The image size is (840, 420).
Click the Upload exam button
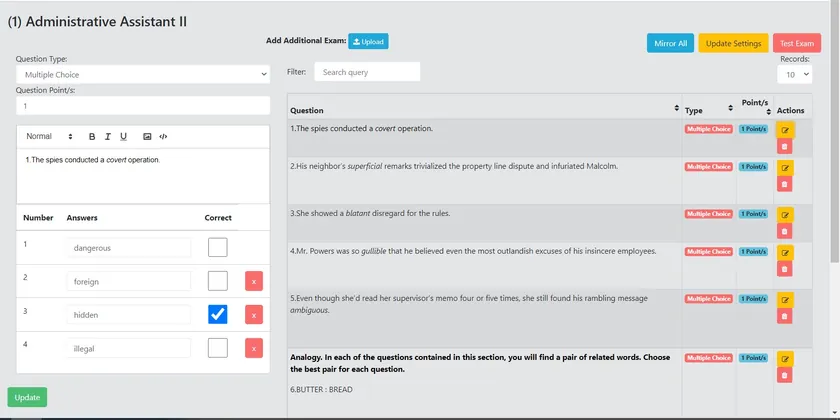pos(368,41)
